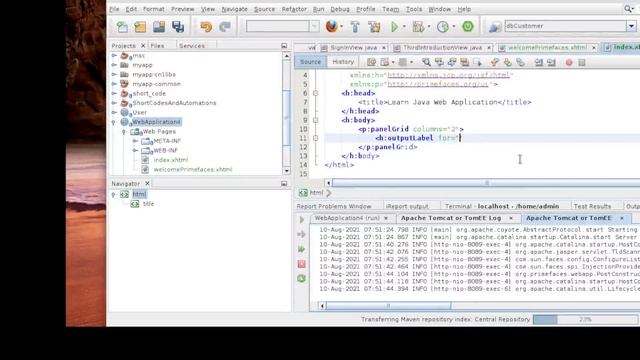Toggle fold marker at h:outputLabel line
The width and height of the screenshot is (640, 360).
pyautogui.click(x=316, y=138)
